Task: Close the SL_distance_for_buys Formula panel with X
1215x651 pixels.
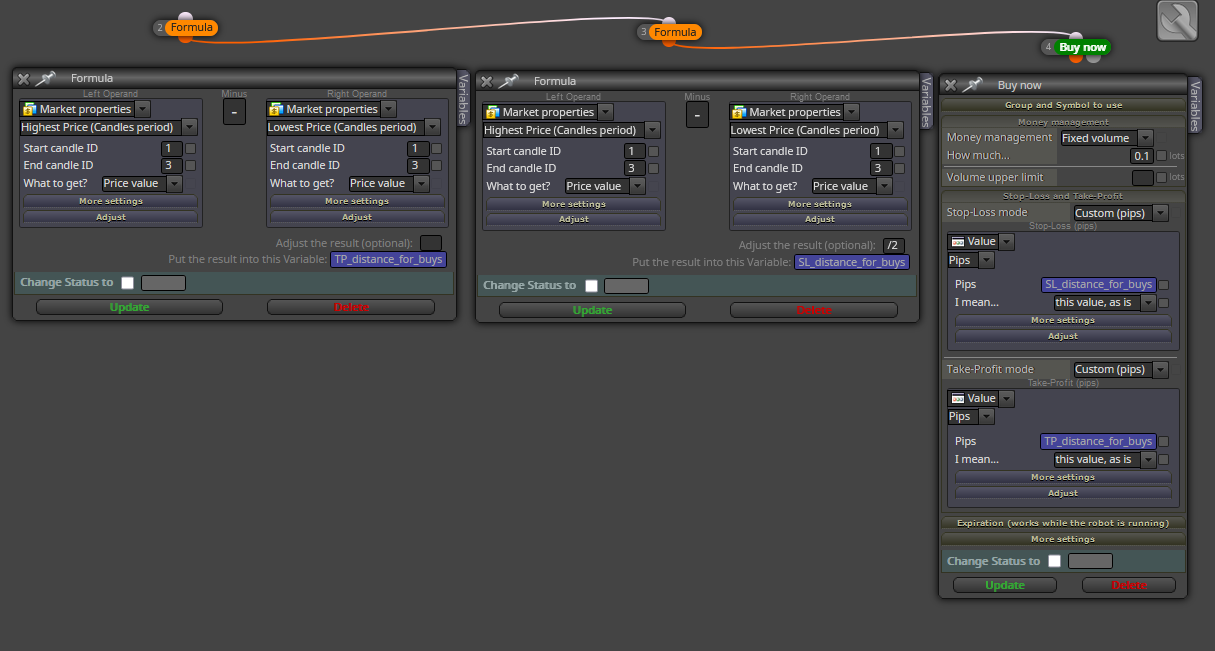Action: pos(487,81)
